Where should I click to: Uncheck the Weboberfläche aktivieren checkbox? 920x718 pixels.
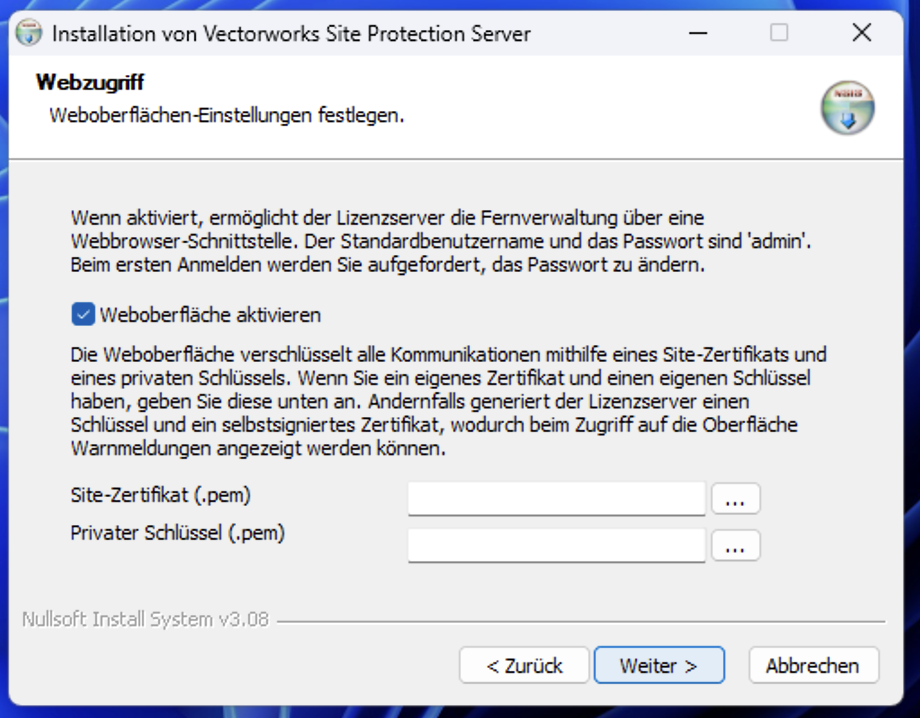click(x=83, y=314)
